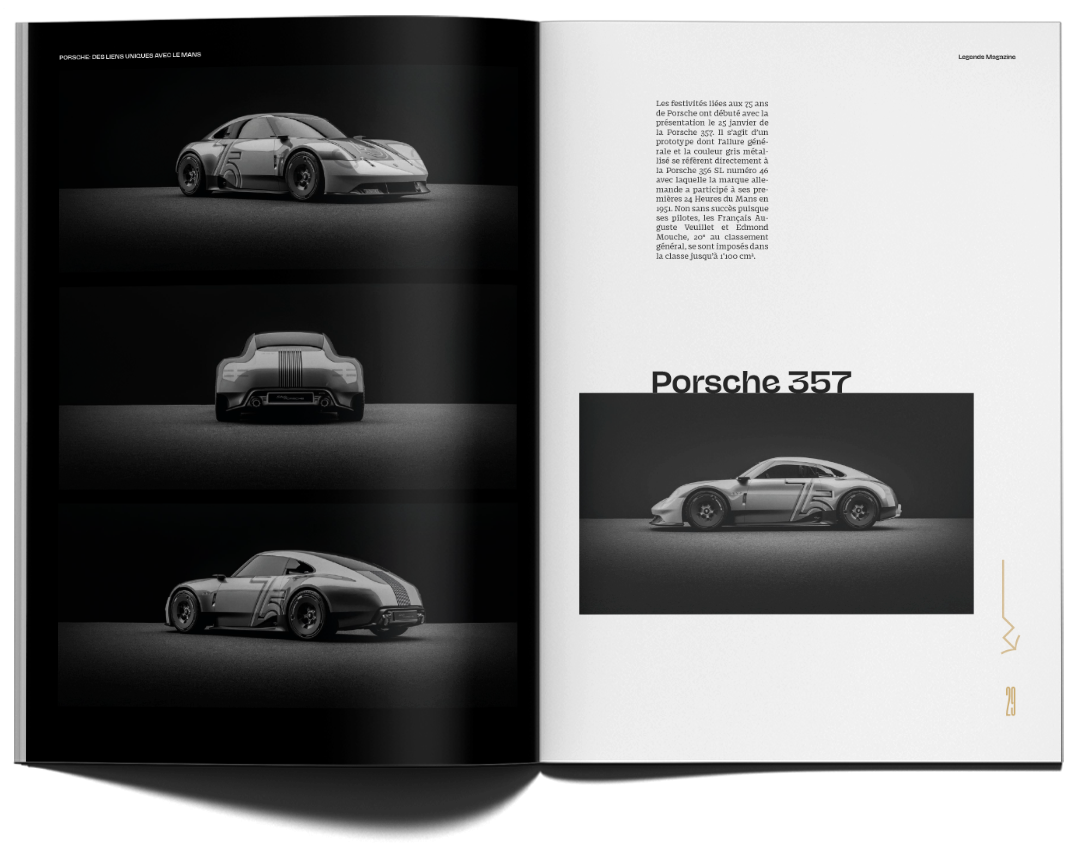
Task: Select the French body text paragraph
Action: 712,180
